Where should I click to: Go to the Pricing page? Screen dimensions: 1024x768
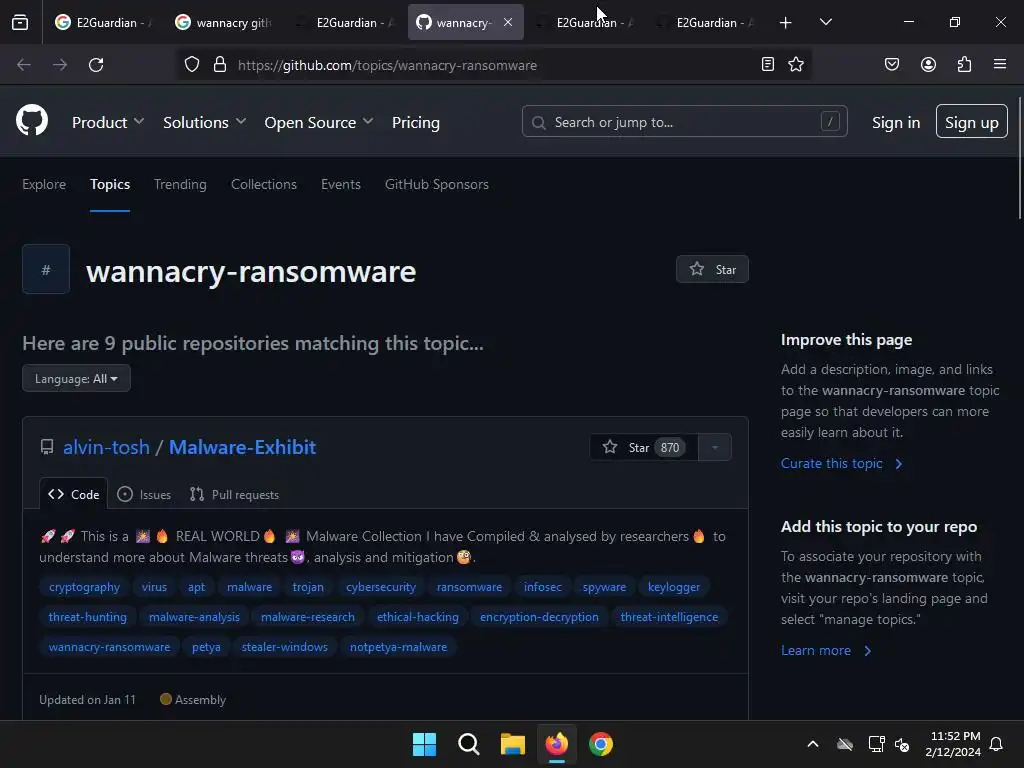[415, 122]
